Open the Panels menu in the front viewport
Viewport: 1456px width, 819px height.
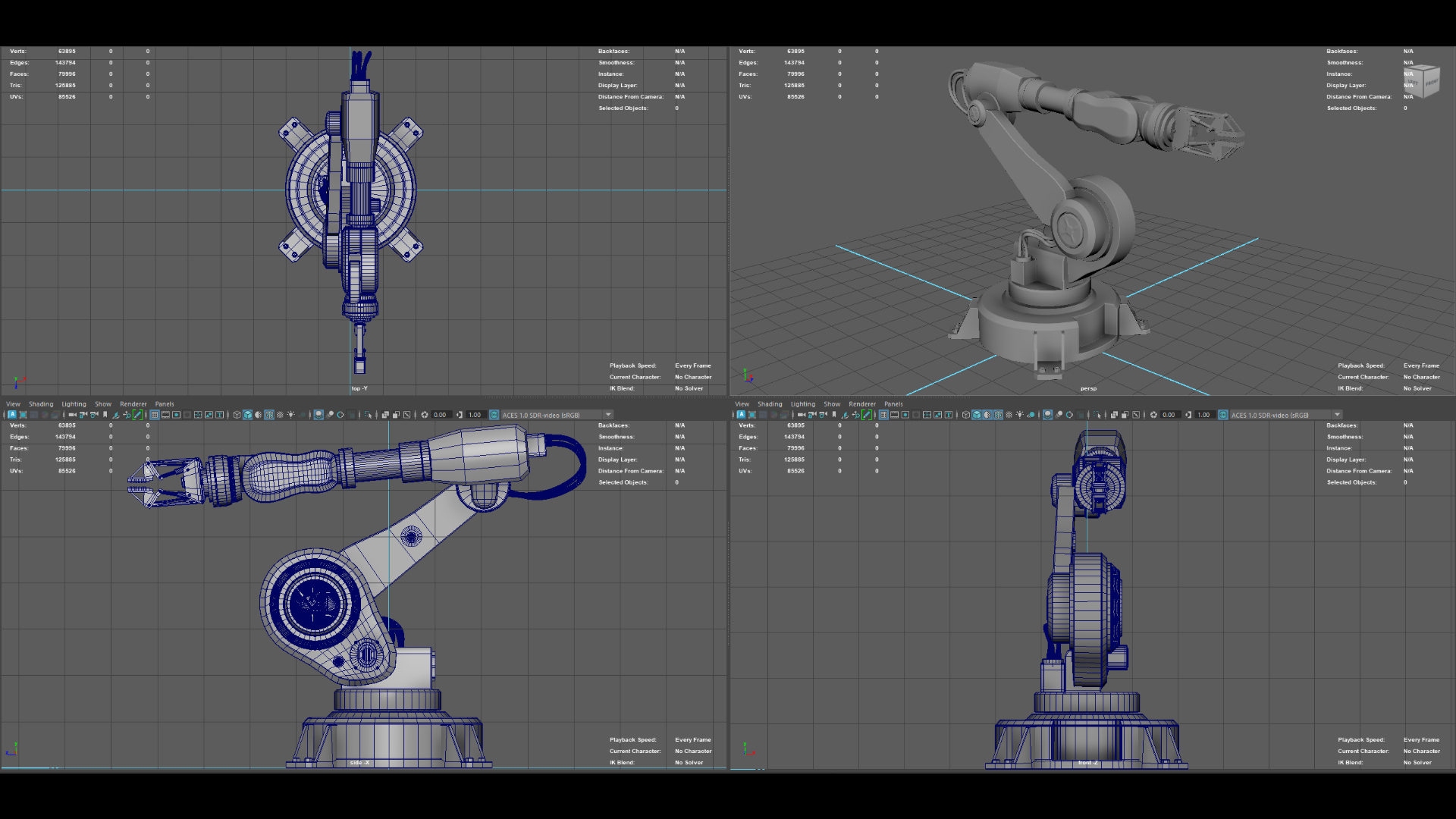pyautogui.click(x=893, y=403)
